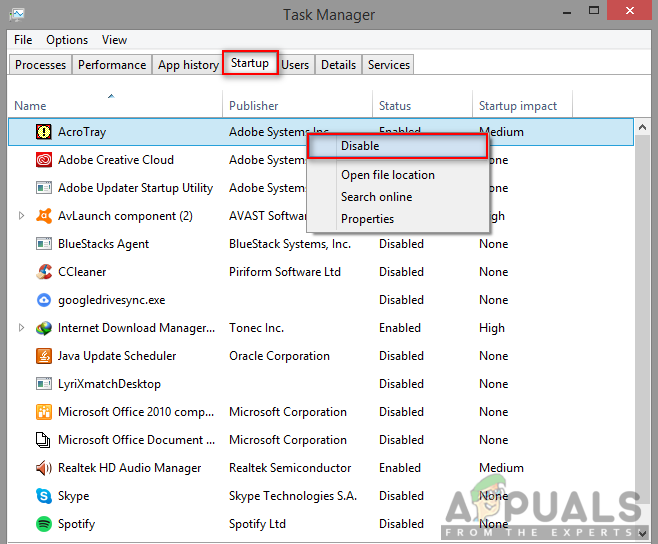Expand the Internet Download Manager group

point(22,328)
